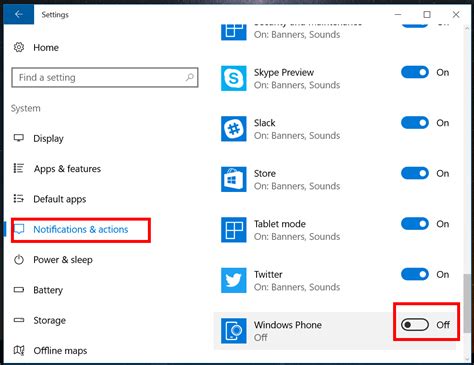The width and height of the screenshot is (474, 365).
Task: Click the Battery icon
Action: pyautogui.click(x=19, y=290)
